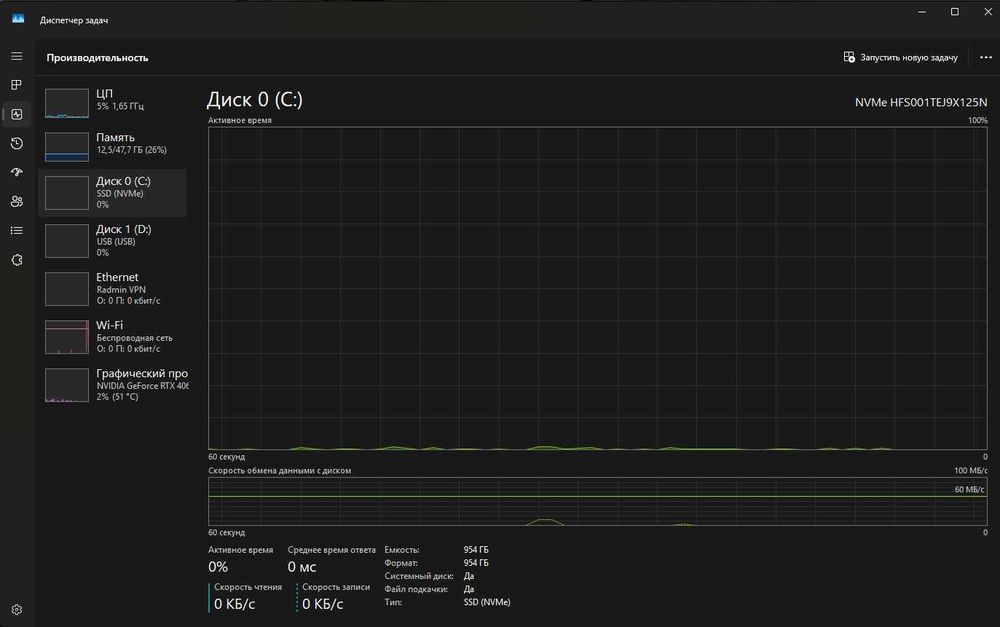Click the memory mini graph thumbnail
1000x627 pixels.
coord(67,147)
